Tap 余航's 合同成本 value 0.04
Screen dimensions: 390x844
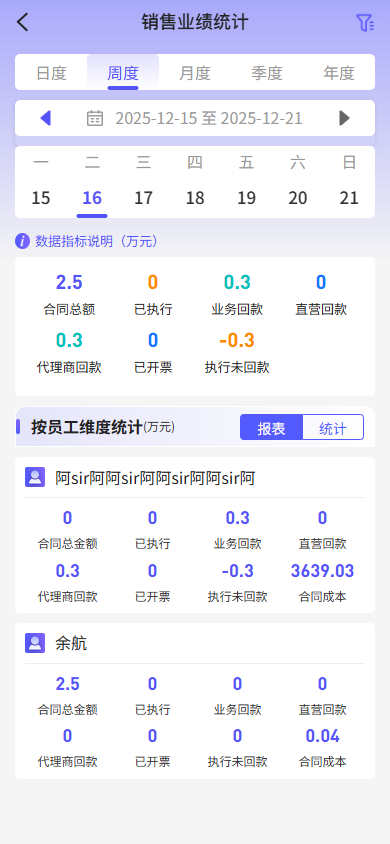coord(322,736)
